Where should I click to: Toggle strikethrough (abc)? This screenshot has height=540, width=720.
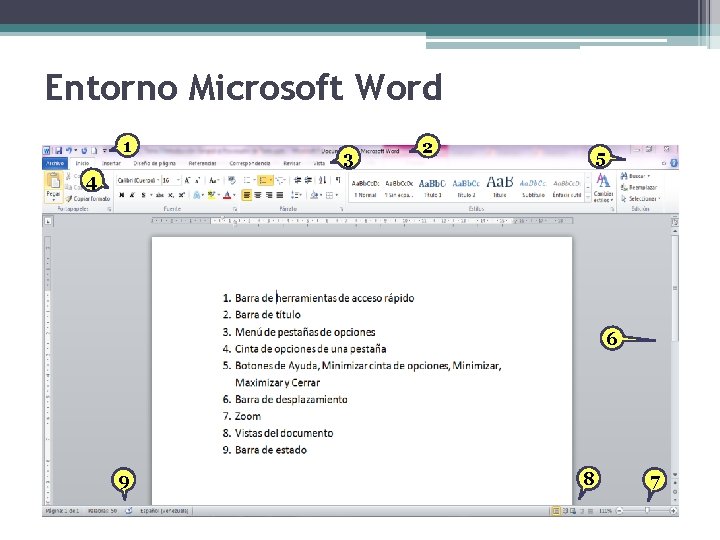coord(160,195)
